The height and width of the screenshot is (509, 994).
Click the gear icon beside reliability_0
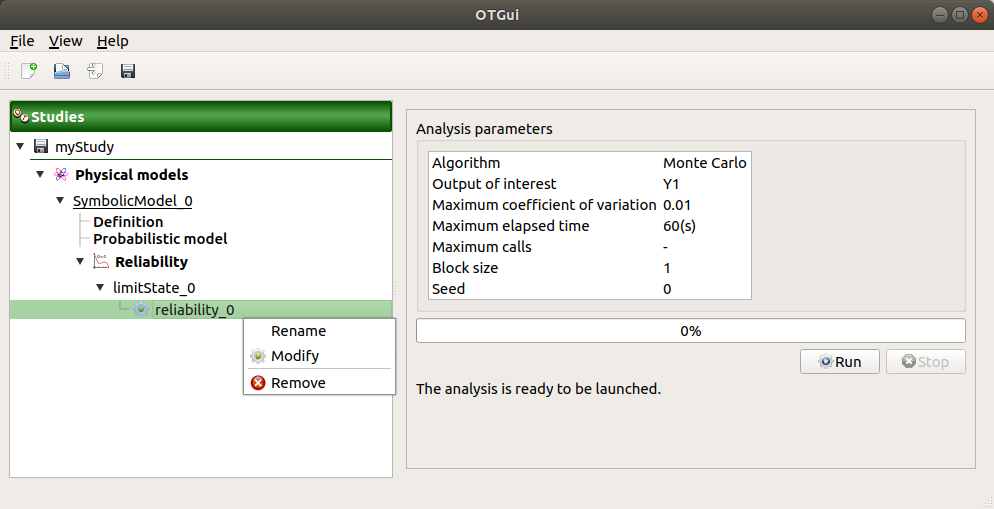(x=141, y=310)
